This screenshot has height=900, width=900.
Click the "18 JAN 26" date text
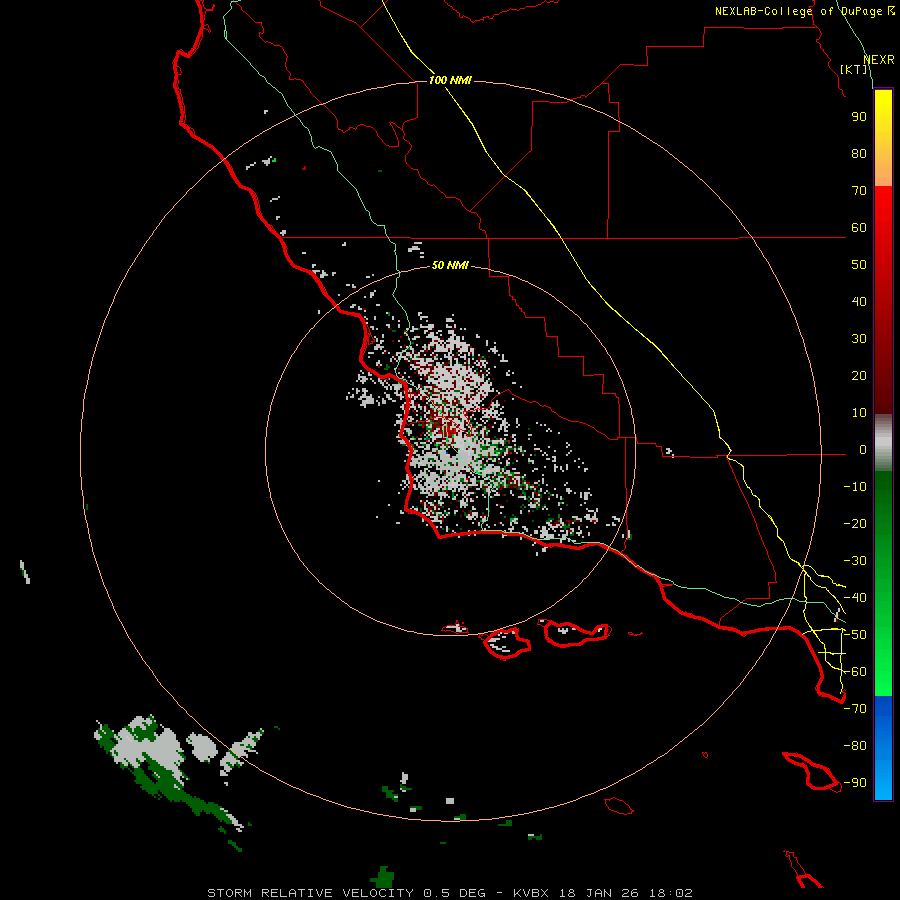pos(599,893)
